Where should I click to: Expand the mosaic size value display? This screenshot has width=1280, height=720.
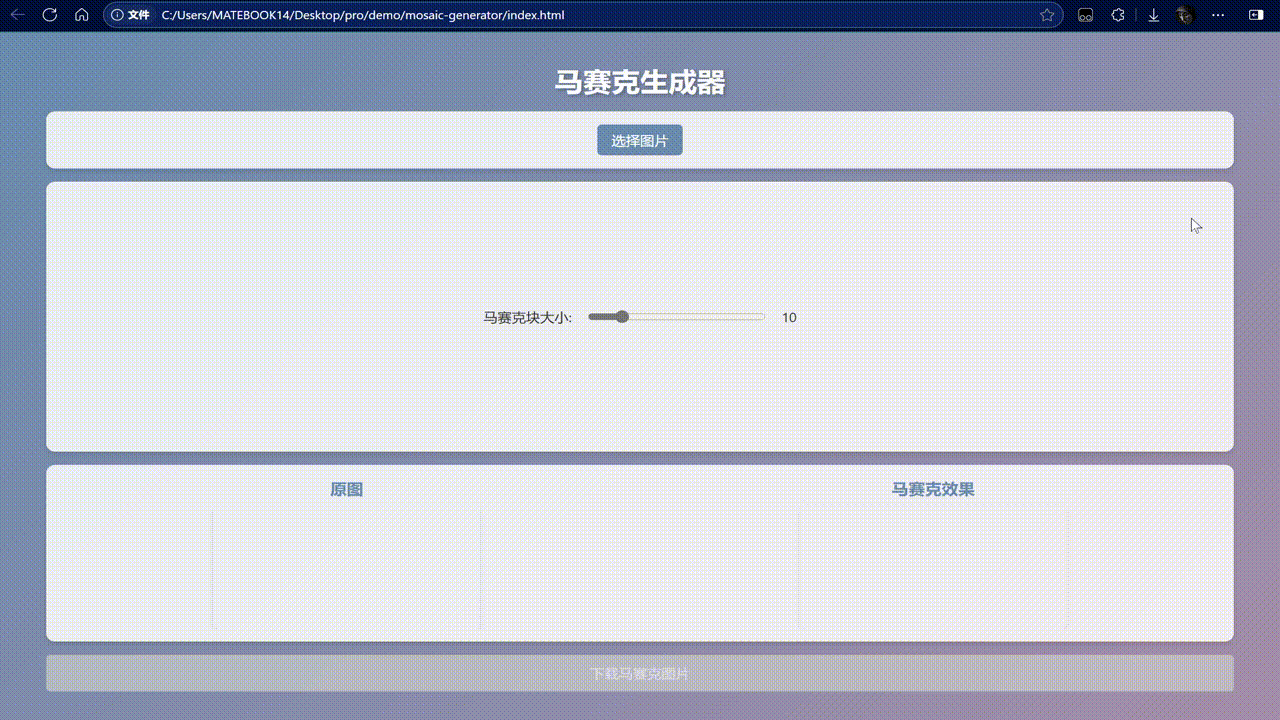pyautogui.click(x=789, y=317)
